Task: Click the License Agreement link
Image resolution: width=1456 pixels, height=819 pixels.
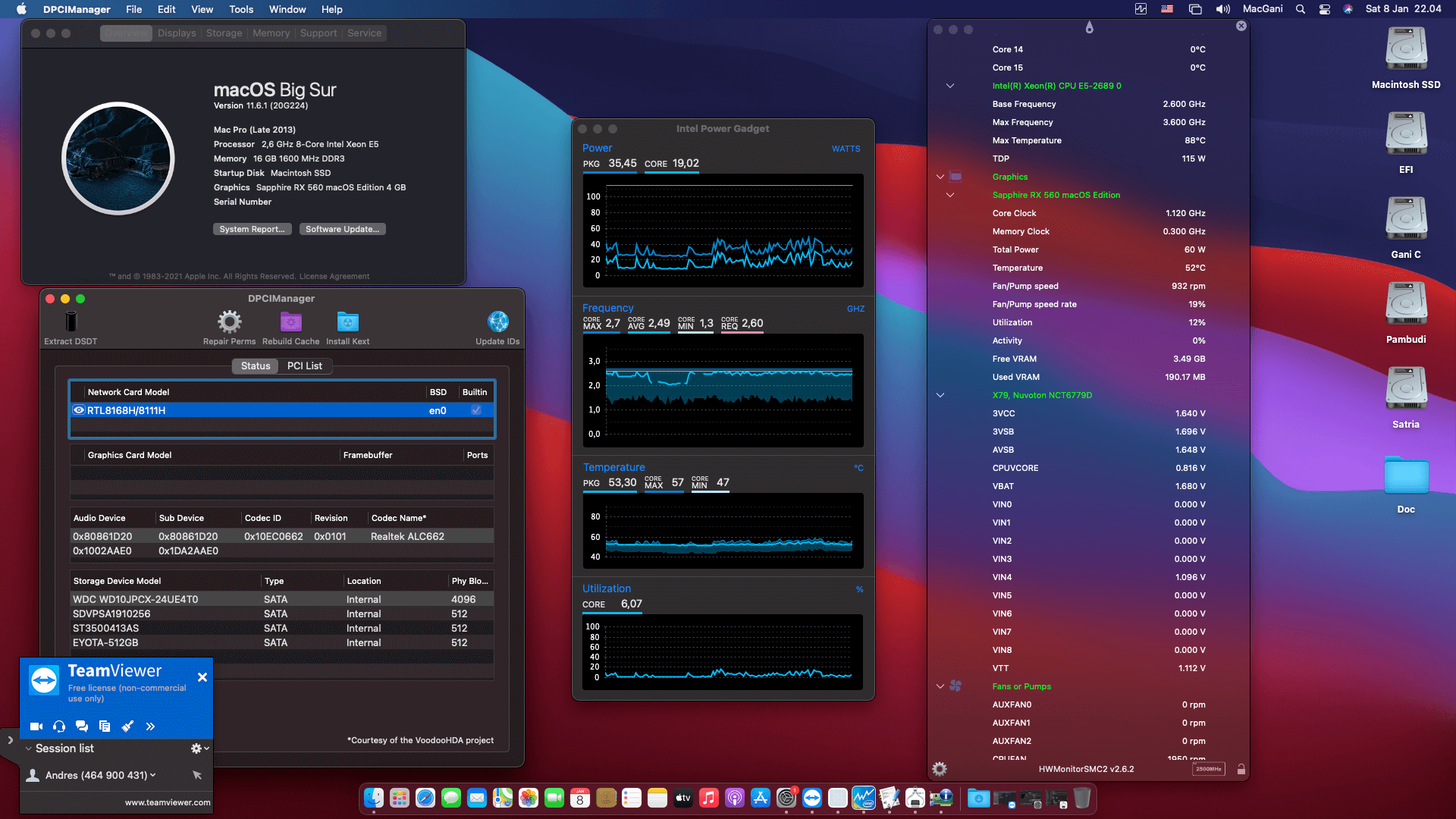Action: pyautogui.click(x=334, y=277)
